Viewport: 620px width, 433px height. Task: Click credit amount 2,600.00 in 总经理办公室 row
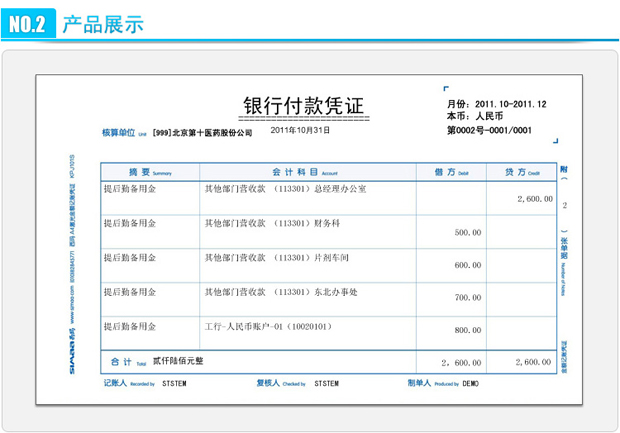[535, 199]
